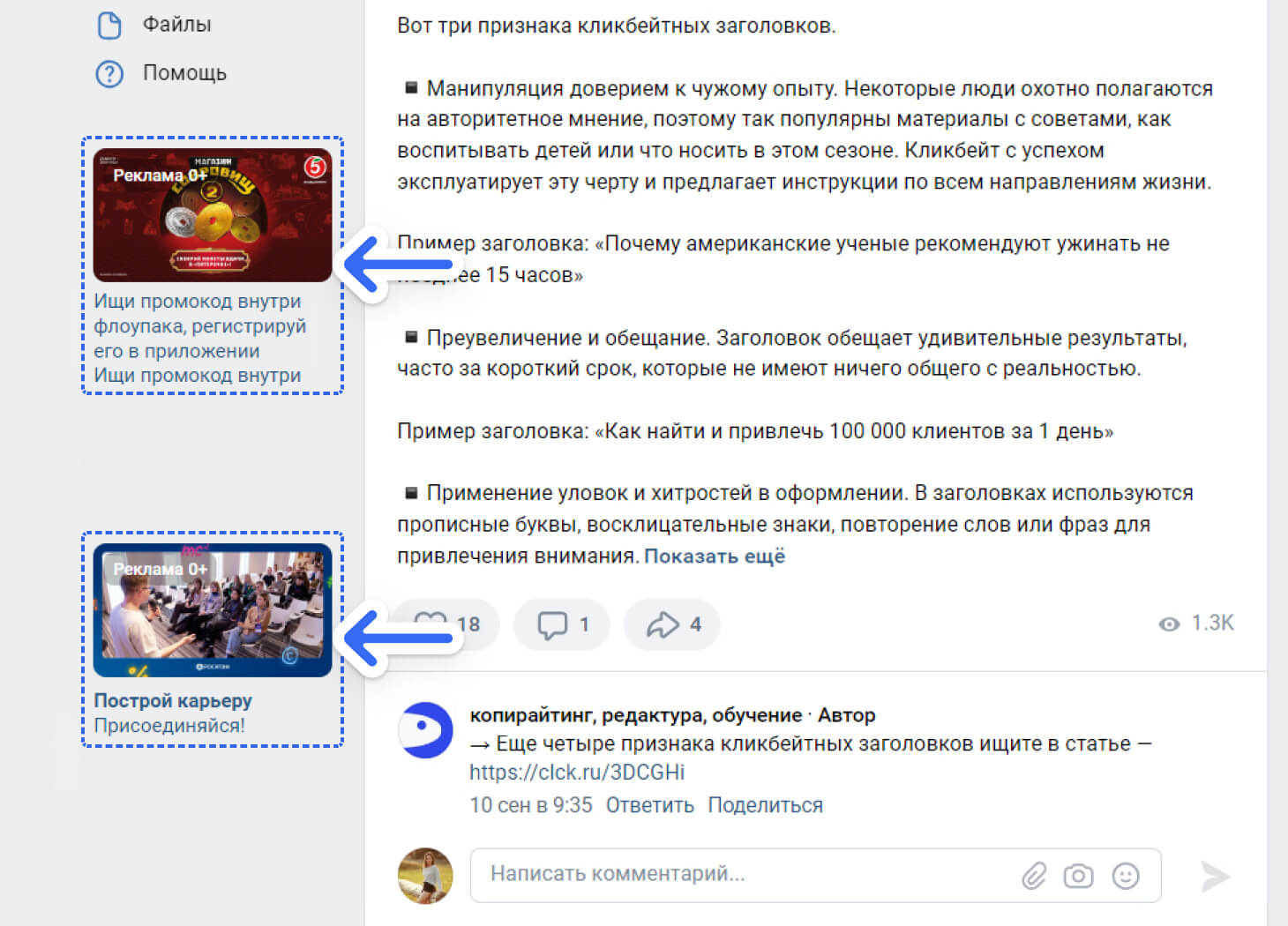This screenshot has height=926, width=1288.
Task: Click the Файлы document icon
Action: (109, 25)
